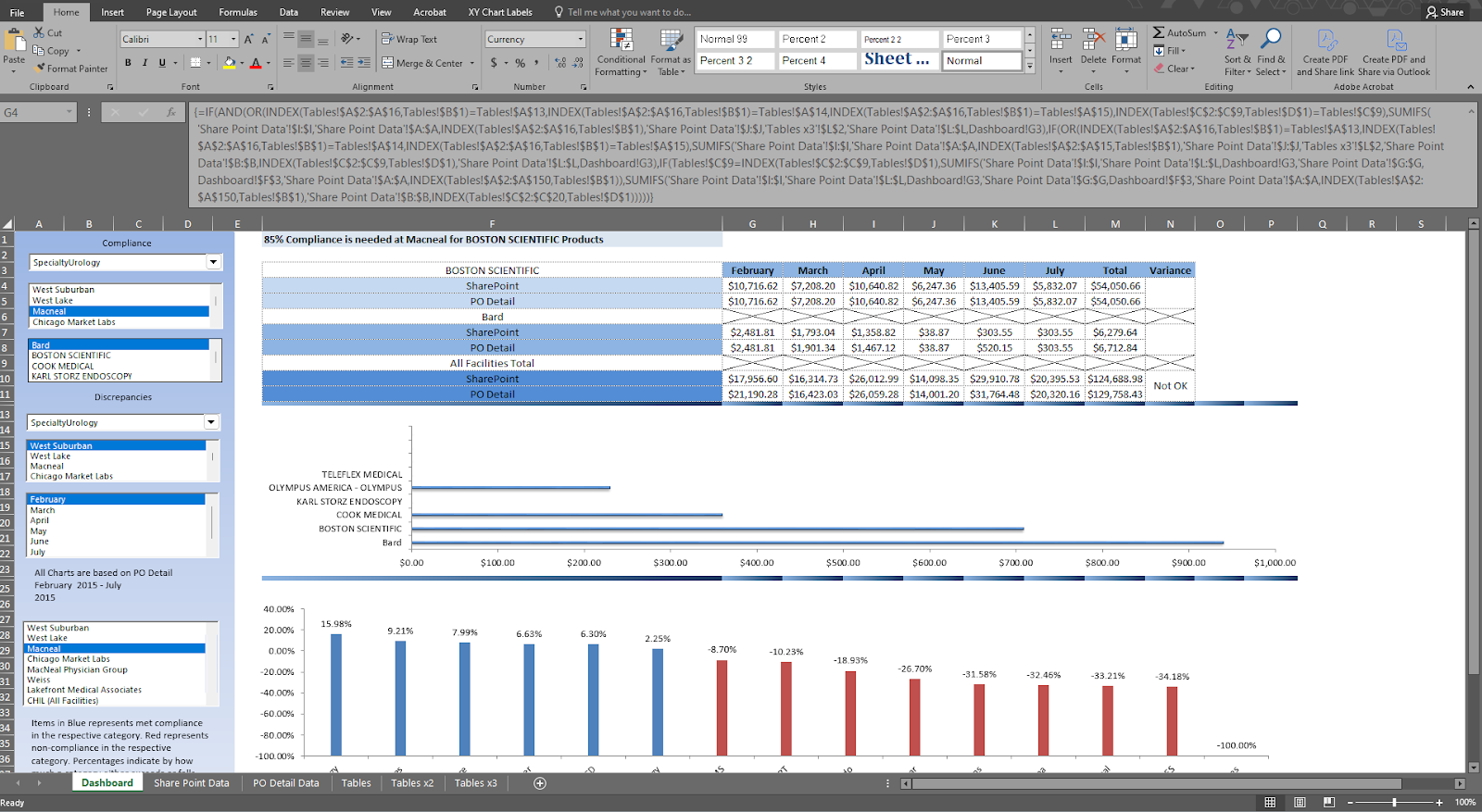Expand the Currency number format dropdown
Viewport: 1482px width, 812px height.
pos(581,39)
